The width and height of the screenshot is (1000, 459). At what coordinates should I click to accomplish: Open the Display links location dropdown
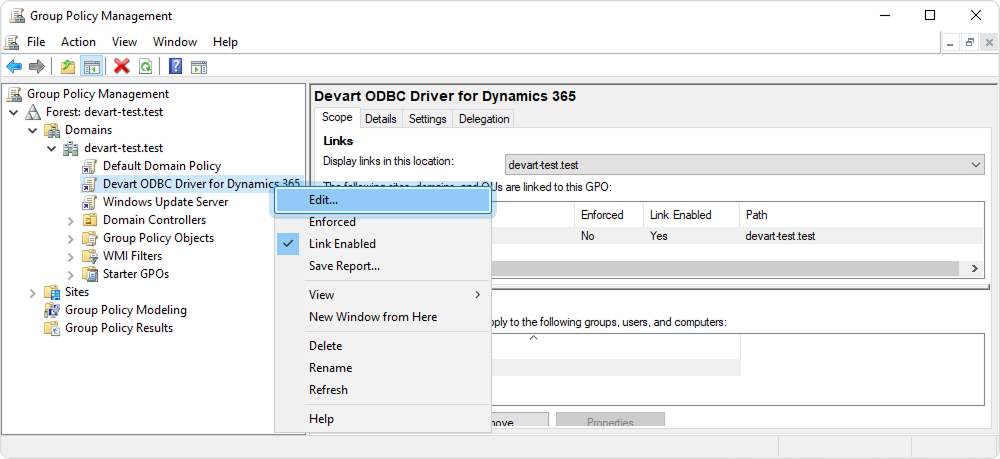tap(744, 164)
